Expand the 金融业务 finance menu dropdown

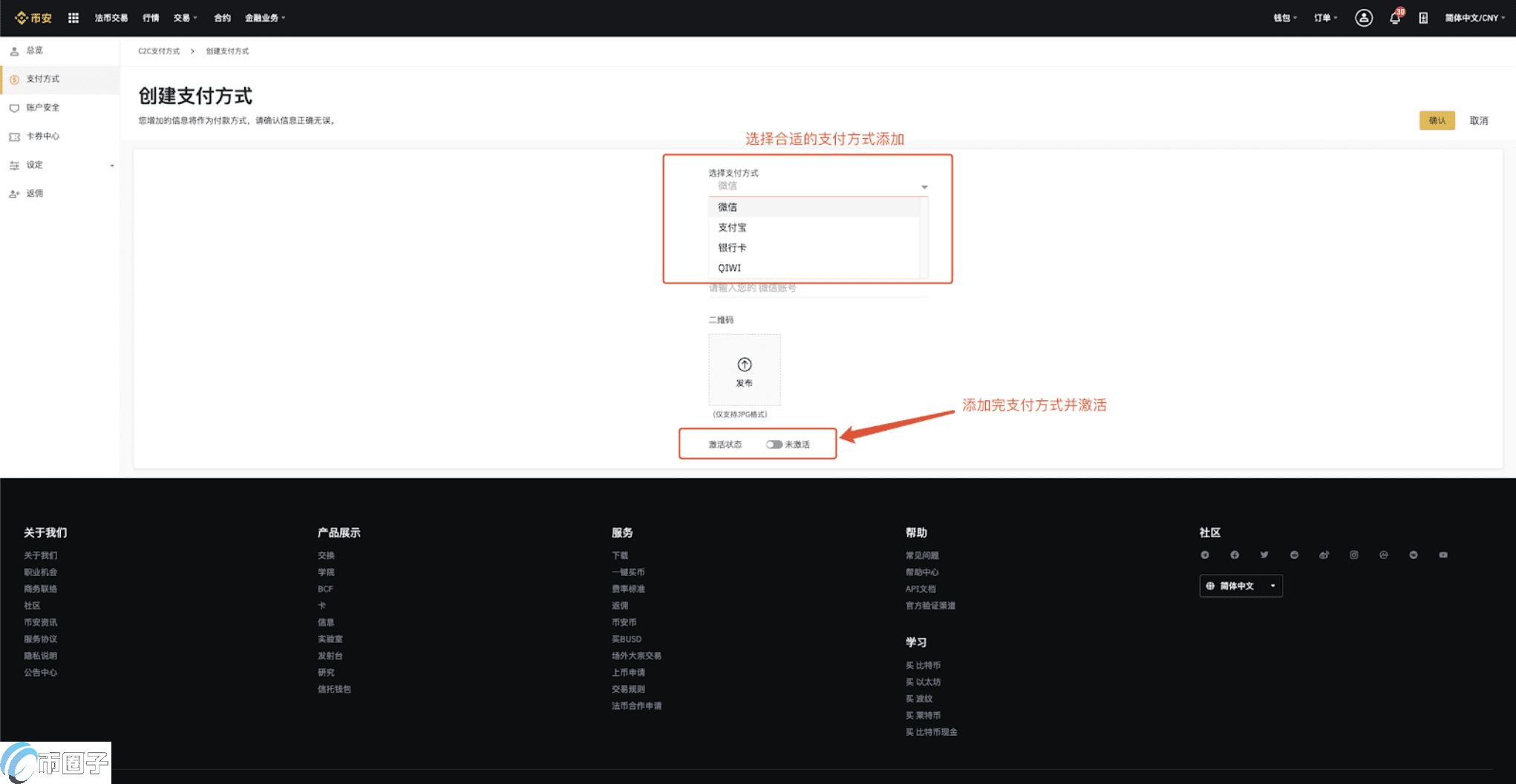pyautogui.click(x=265, y=18)
